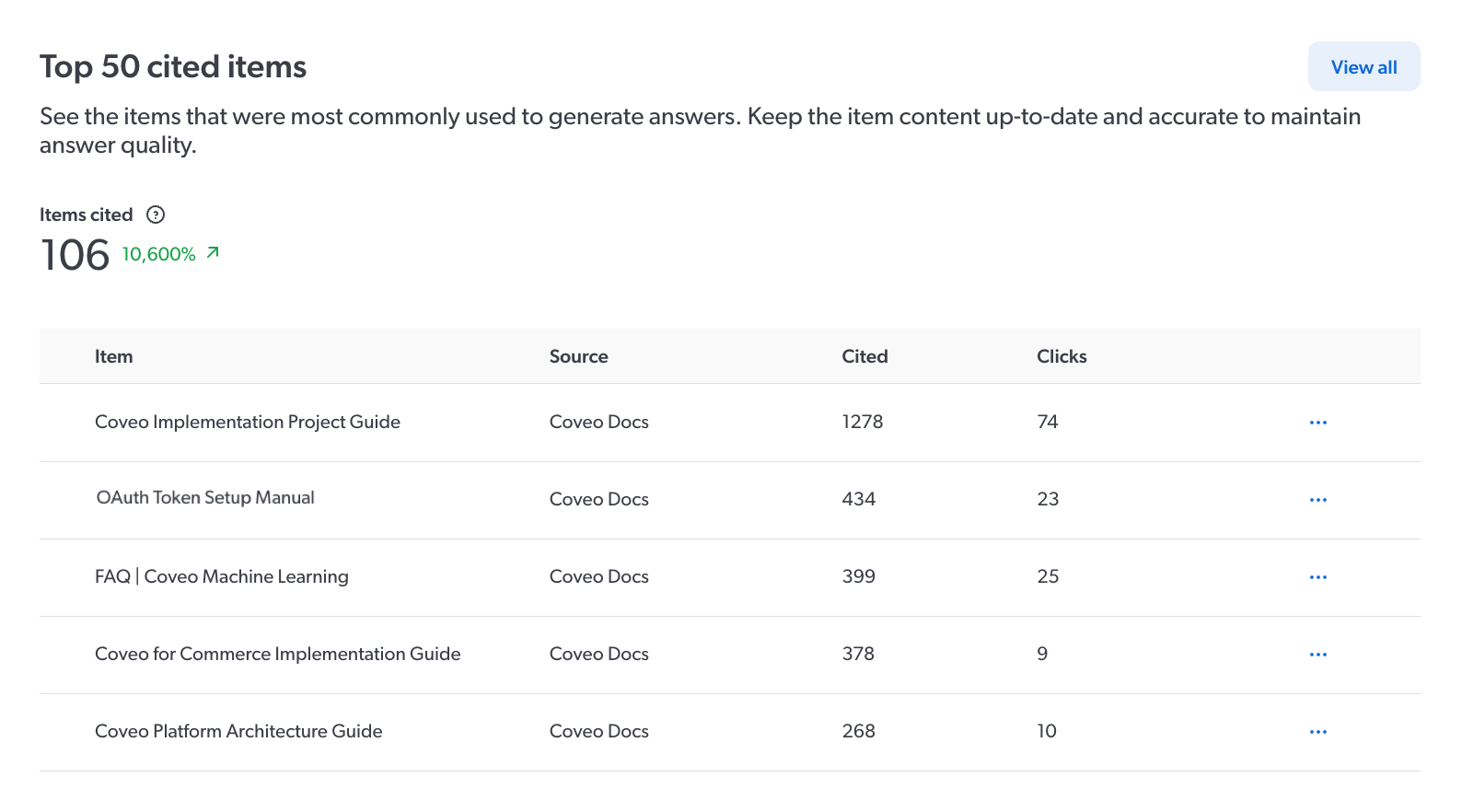The width and height of the screenshot is (1462, 812).
Task: Click the Cited column header
Action: coord(864,356)
